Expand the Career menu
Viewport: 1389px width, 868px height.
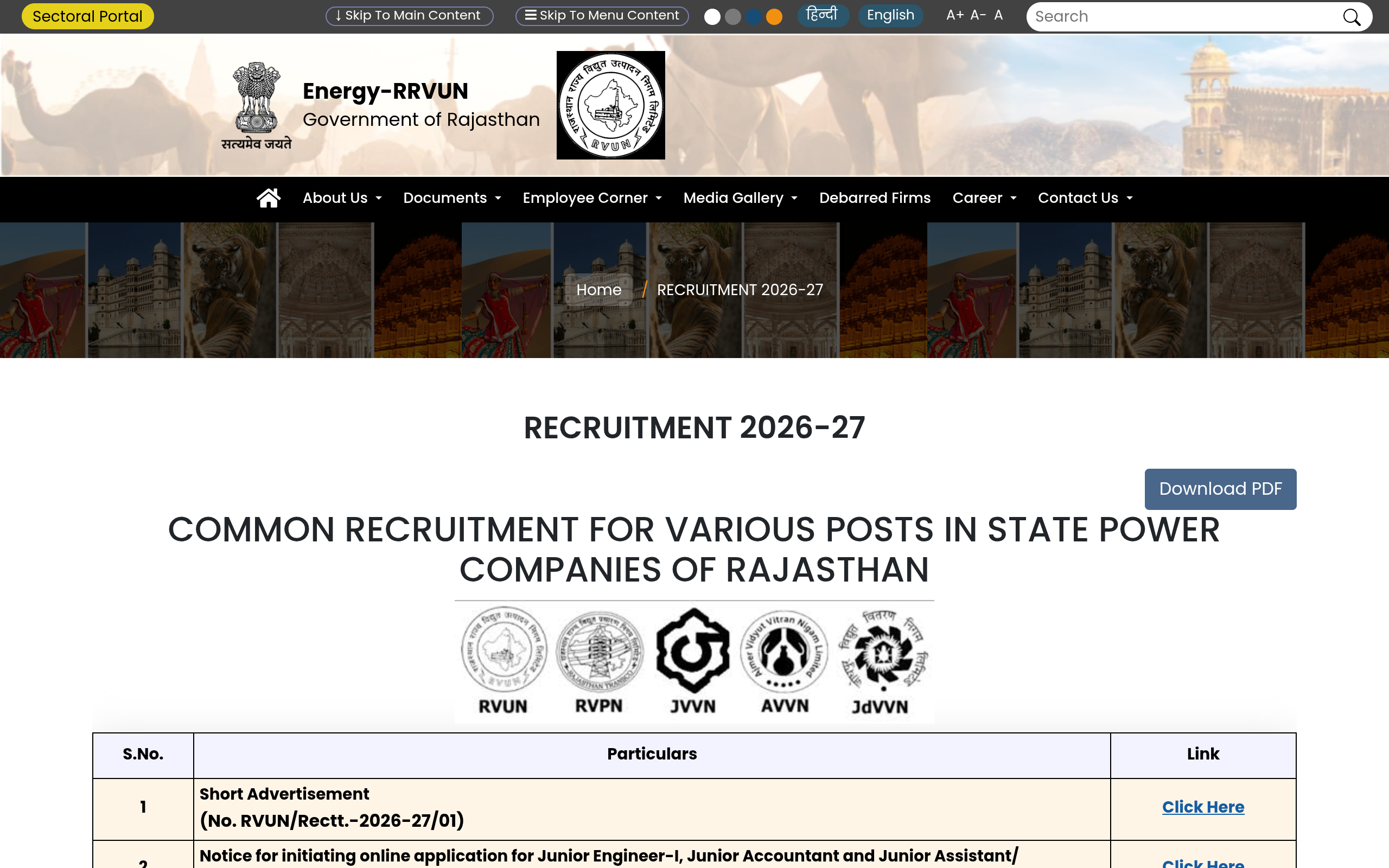tap(984, 198)
